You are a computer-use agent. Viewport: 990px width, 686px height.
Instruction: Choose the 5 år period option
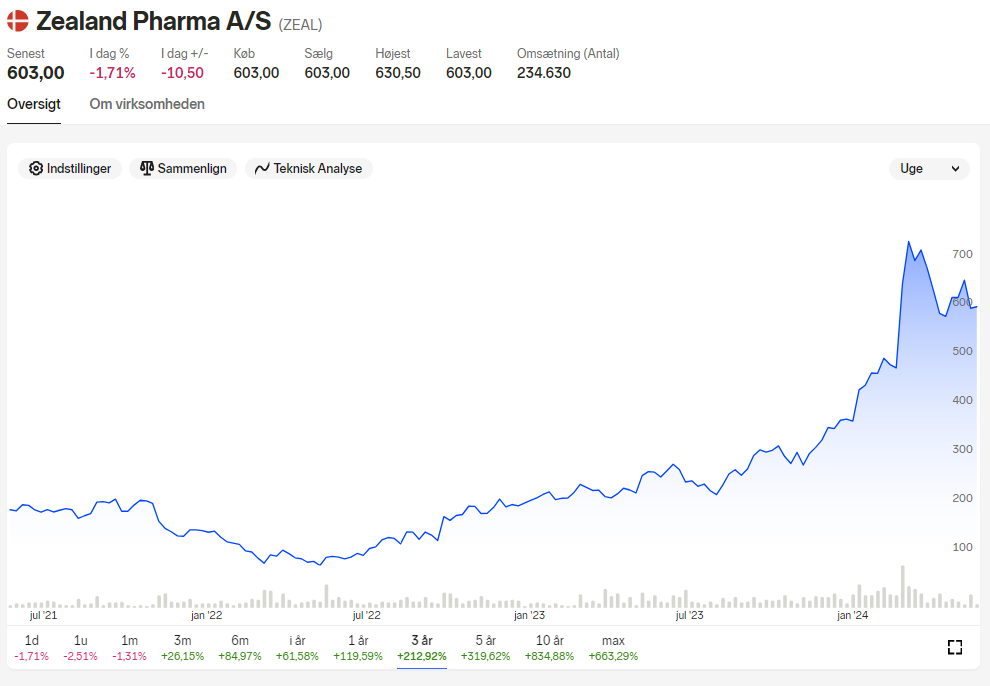click(x=486, y=648)
